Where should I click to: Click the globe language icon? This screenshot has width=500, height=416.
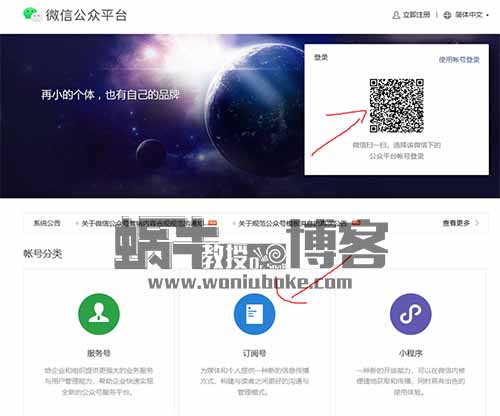pyautogui.click(x=447, y=15)
